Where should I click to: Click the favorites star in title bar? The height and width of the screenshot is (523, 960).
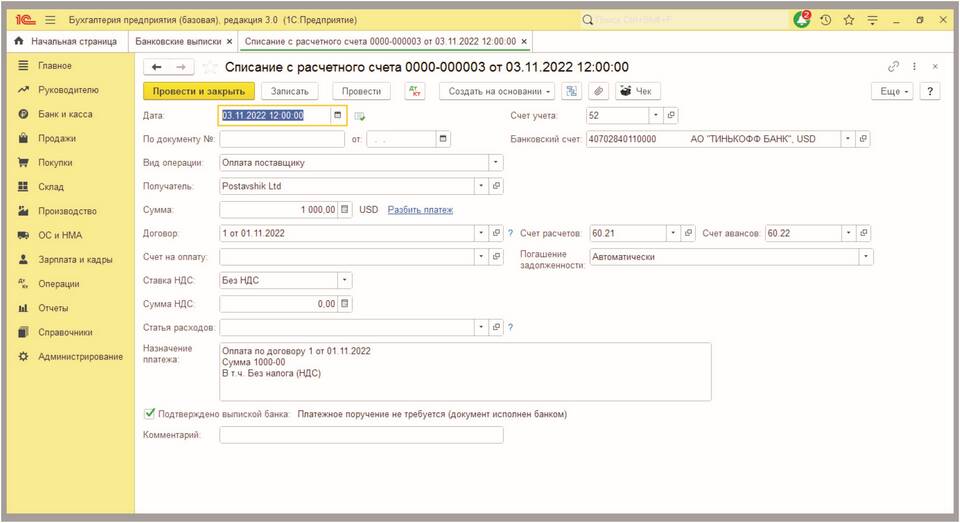click(x=848, y=19)
